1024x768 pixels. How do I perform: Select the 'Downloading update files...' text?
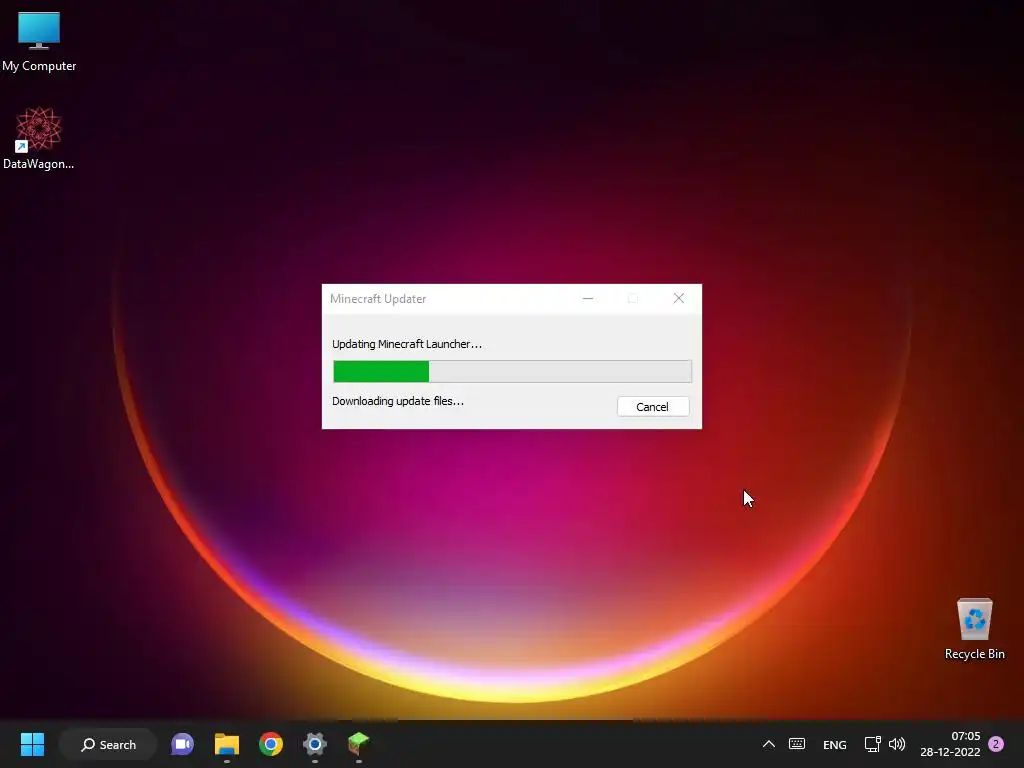point(398,401)
